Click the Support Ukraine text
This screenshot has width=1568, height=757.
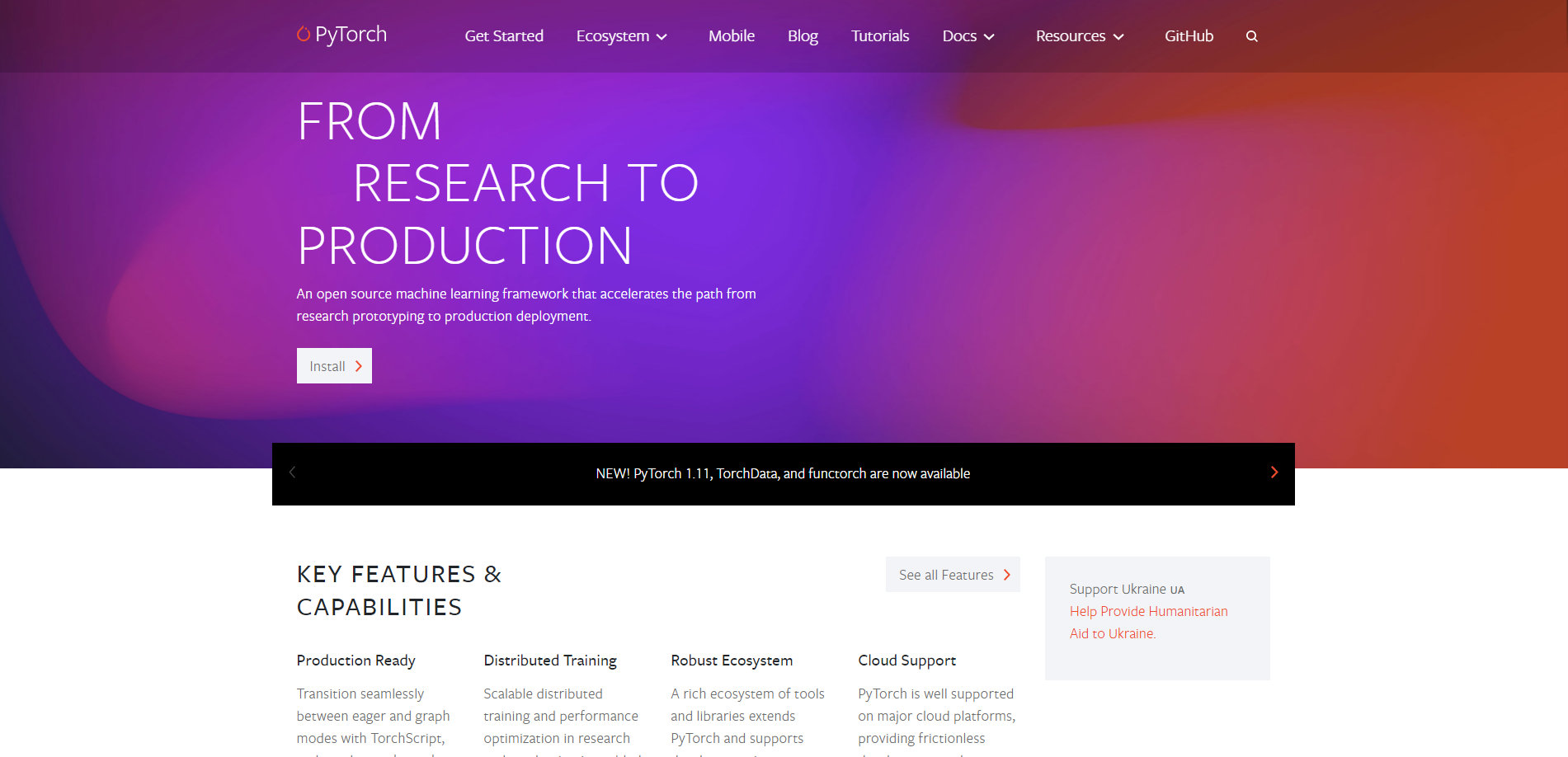tap(1127, 589)
